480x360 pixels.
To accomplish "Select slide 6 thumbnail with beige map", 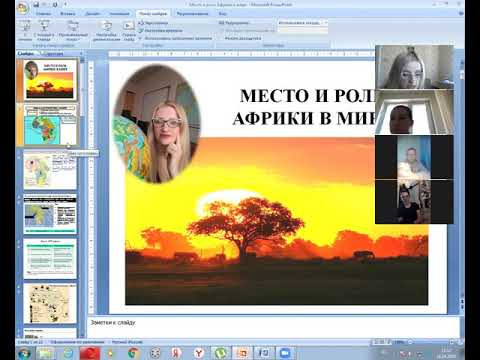I will (x=50, y=303).
